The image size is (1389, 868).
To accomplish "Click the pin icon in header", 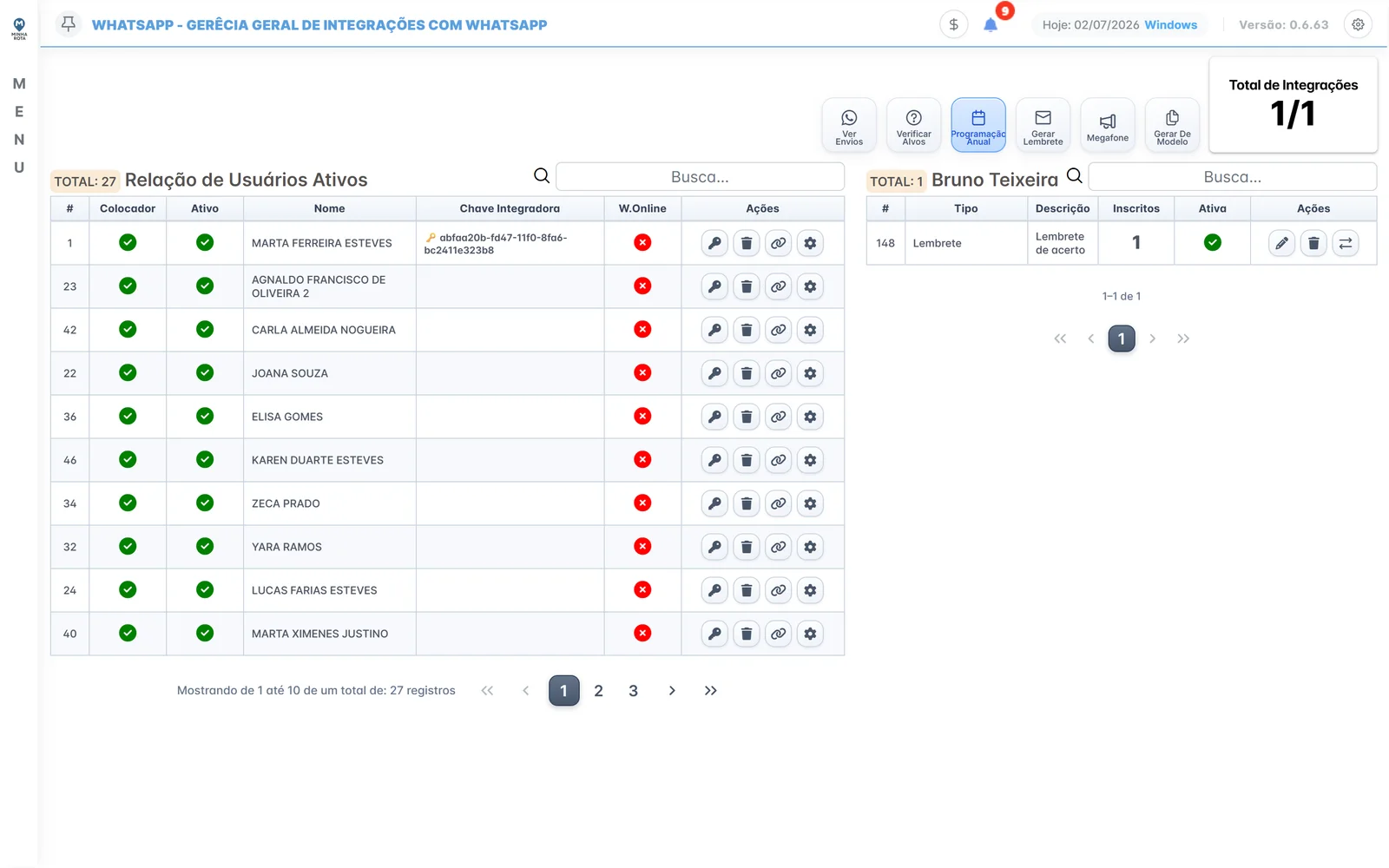I will [69, 23].
